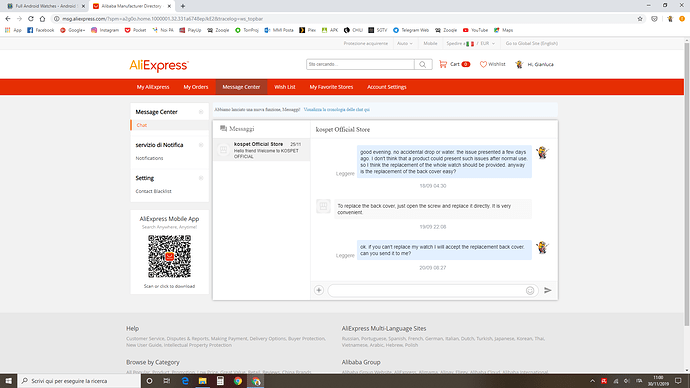Add attachment with the plus icon
This screenshot has width=690, height=388.
tap(319, 290)
